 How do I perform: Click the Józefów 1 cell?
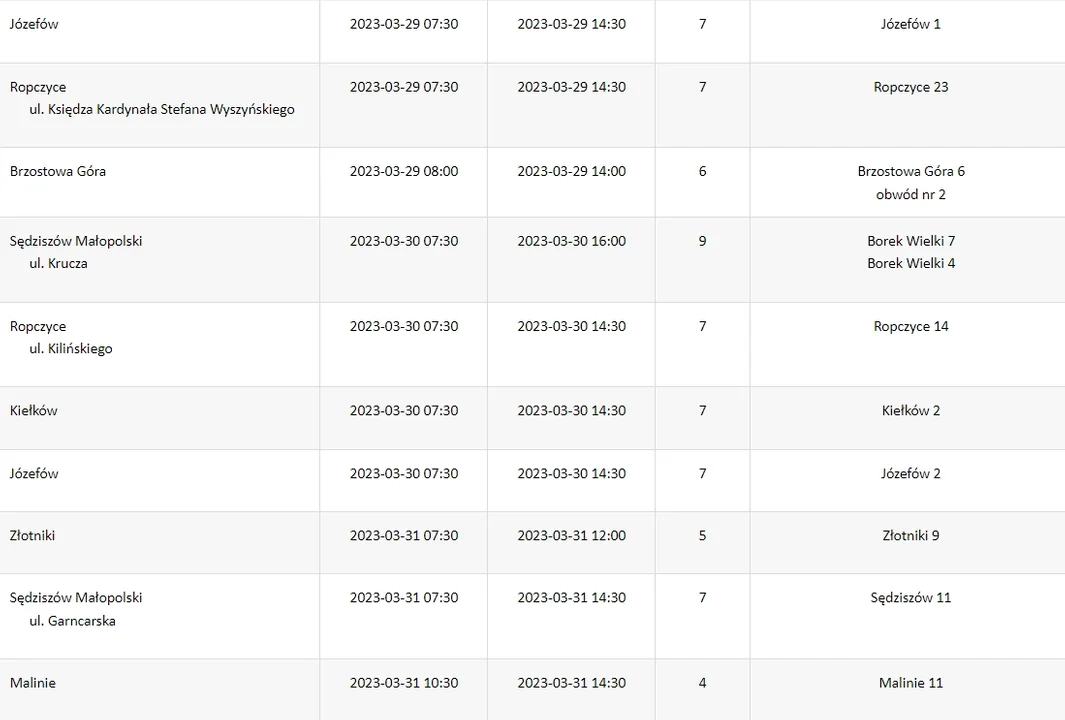(910, 24)
